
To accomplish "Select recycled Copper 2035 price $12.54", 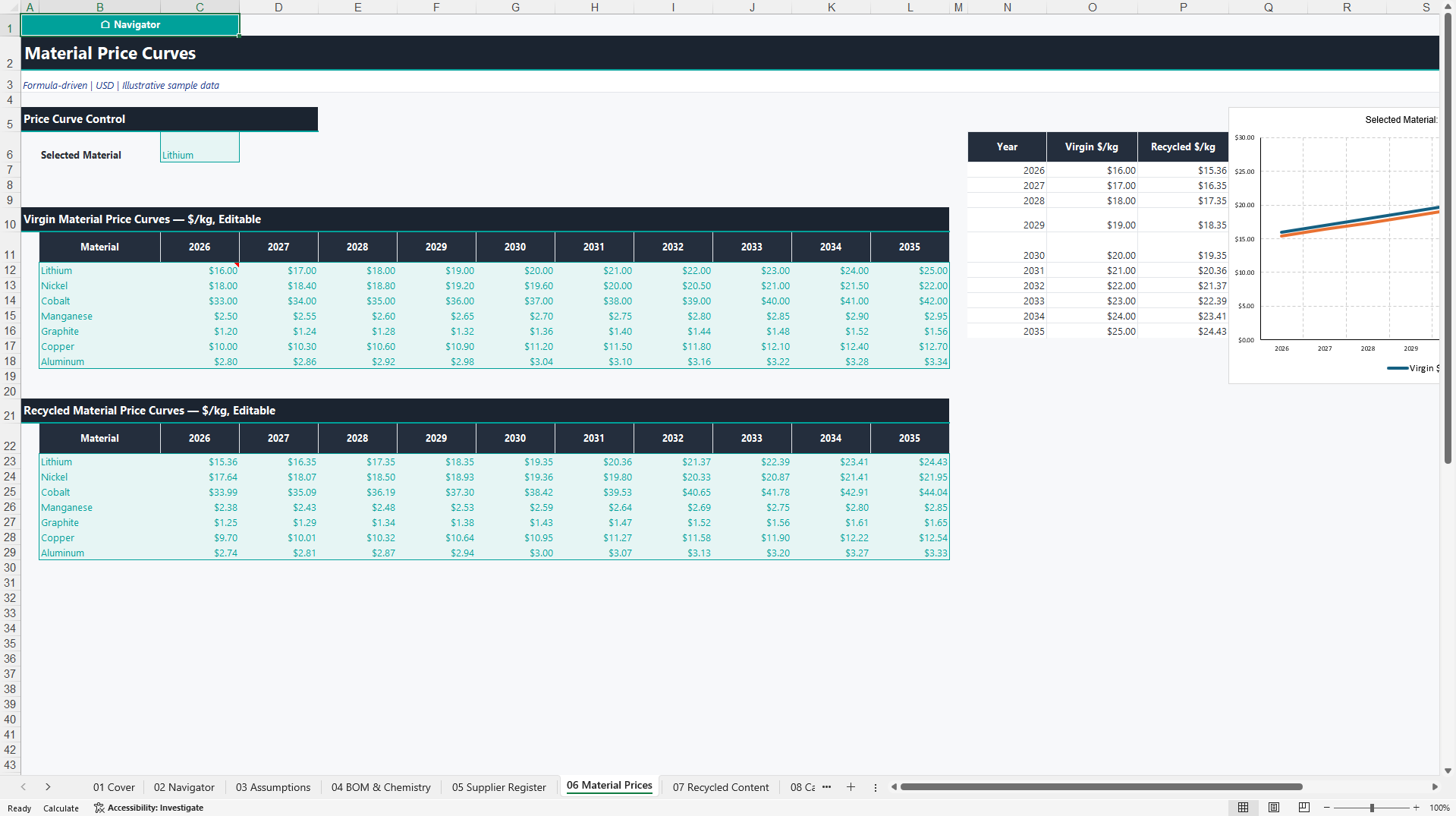I will (910, 537).
